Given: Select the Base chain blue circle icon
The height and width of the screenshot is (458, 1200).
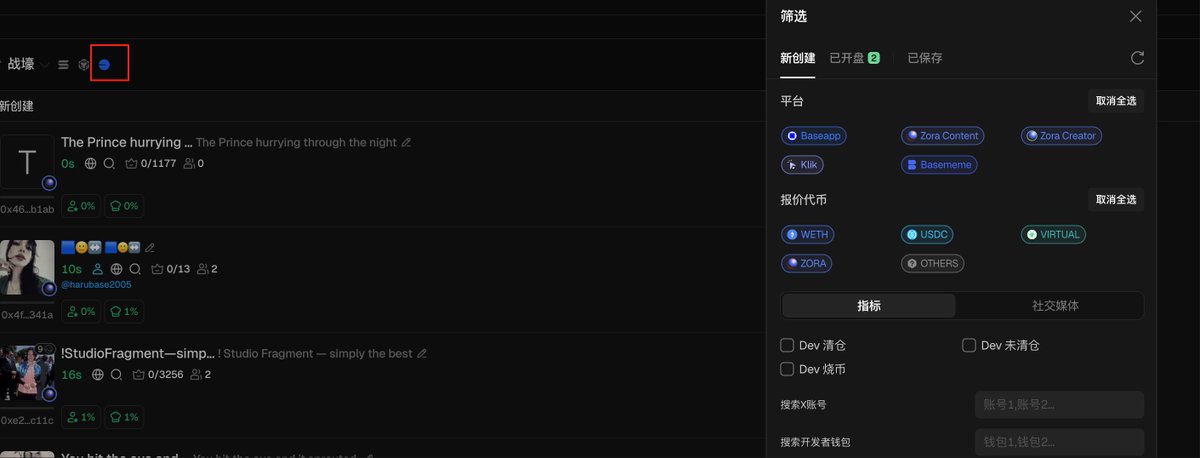Looking at the screenshot, I should click(104, 64).
